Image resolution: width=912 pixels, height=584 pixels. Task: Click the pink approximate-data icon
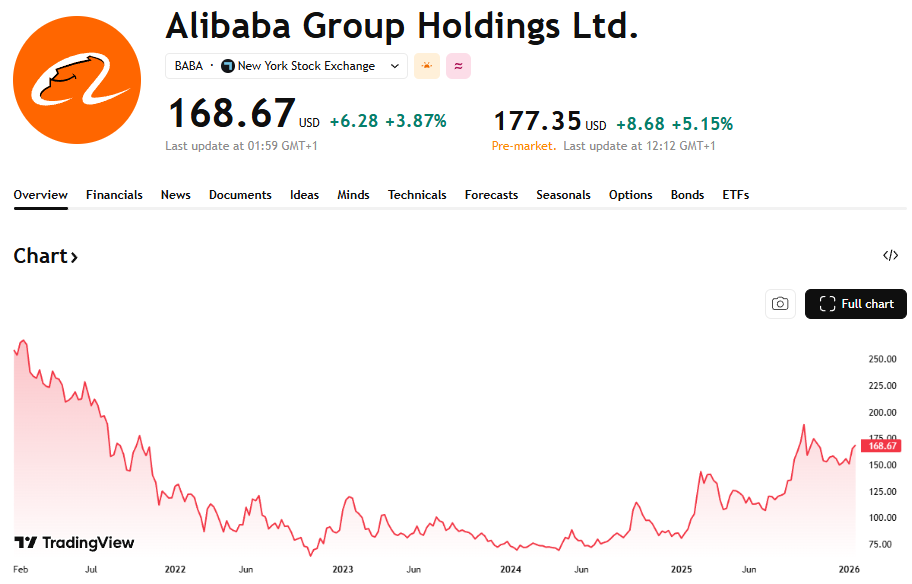tap(458, 66)
